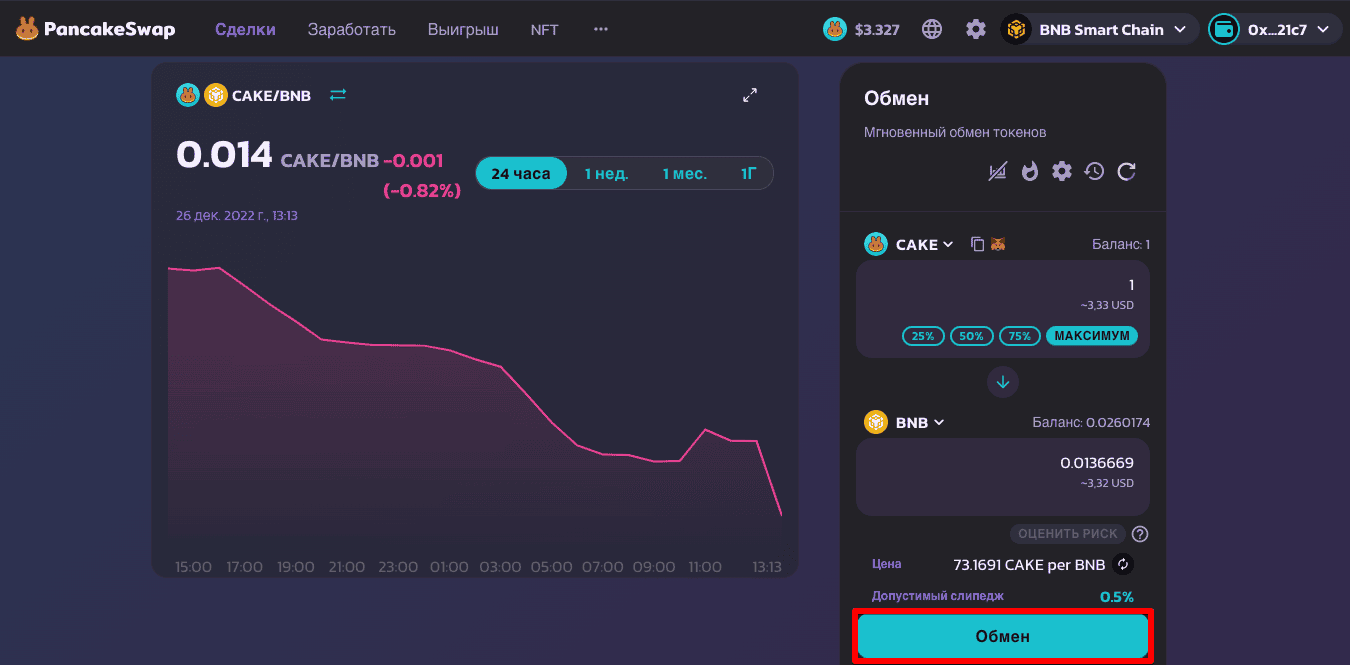Flip tokens with the down arrow
This screenshot has width=1350, height=668.
tap(1003, 381)
